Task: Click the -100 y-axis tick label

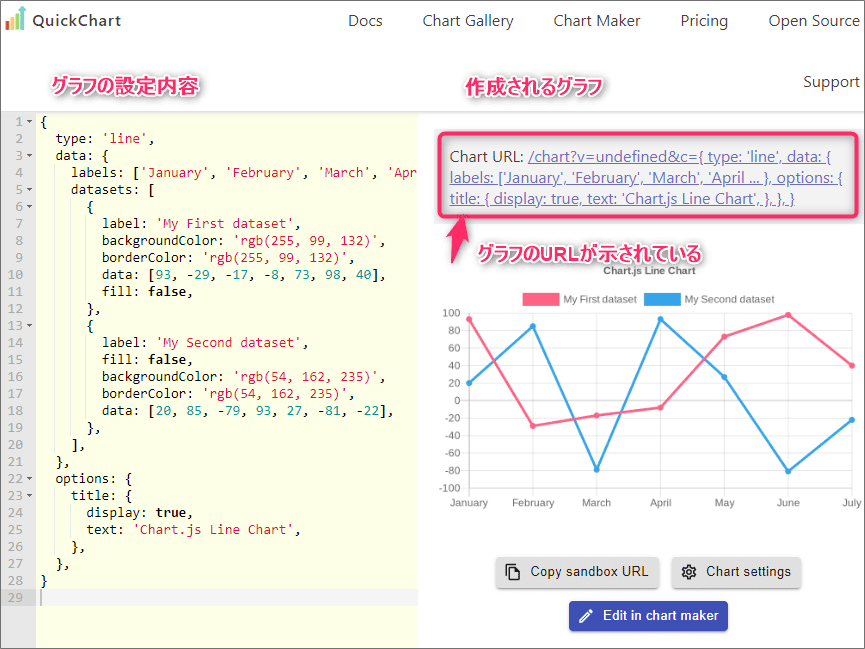Action: tap(449, 488)
